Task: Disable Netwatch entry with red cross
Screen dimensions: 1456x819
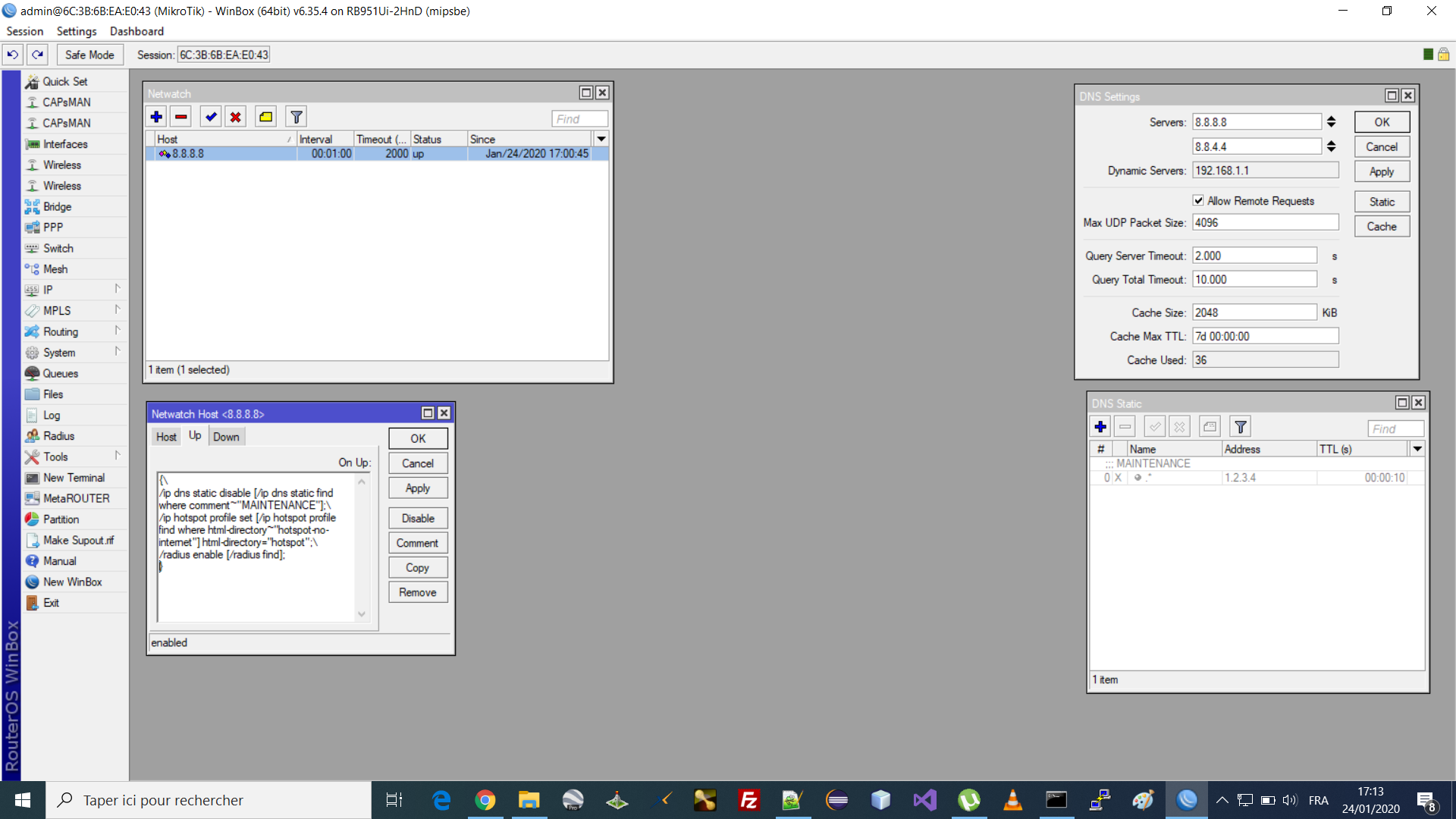Action: [235, 117]
